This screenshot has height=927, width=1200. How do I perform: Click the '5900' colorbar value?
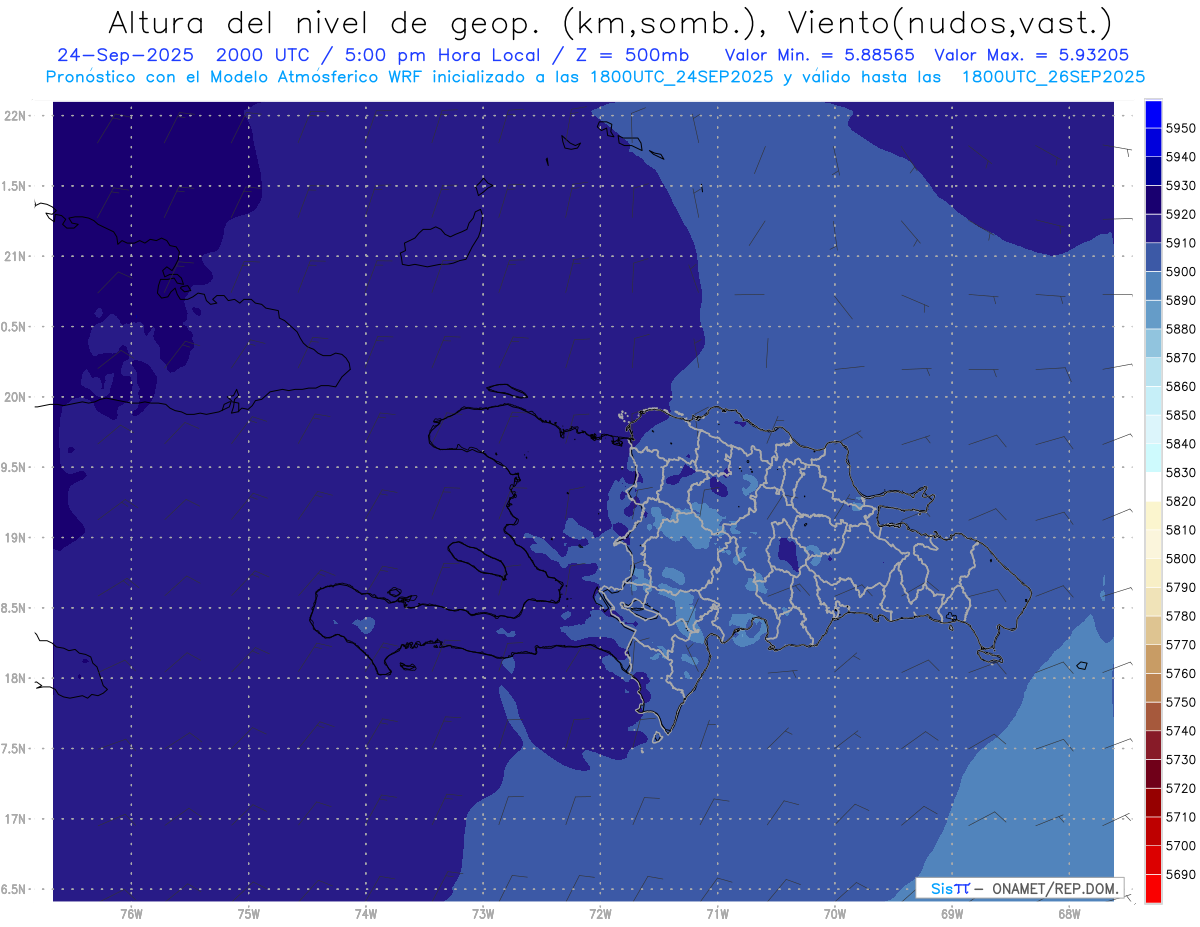(x=1180, y=272)
